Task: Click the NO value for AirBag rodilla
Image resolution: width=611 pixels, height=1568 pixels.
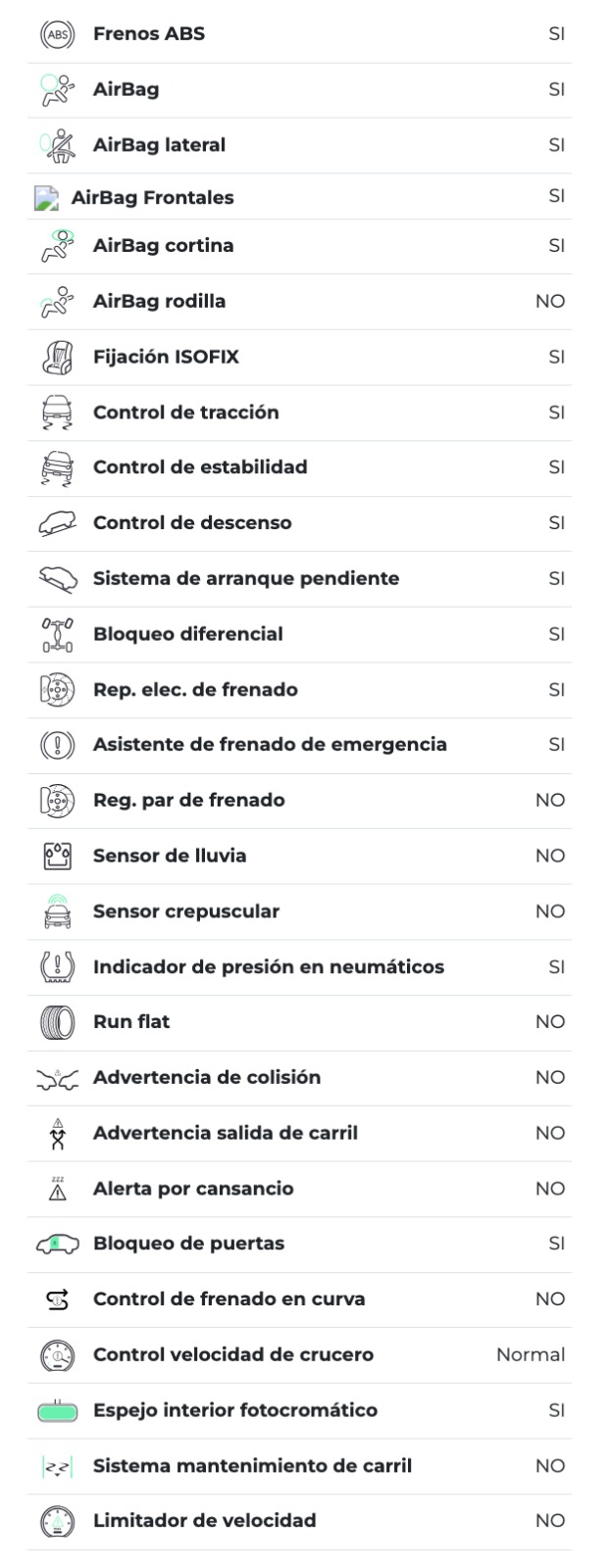Action: pyautogui.click(x=550, y=302)
